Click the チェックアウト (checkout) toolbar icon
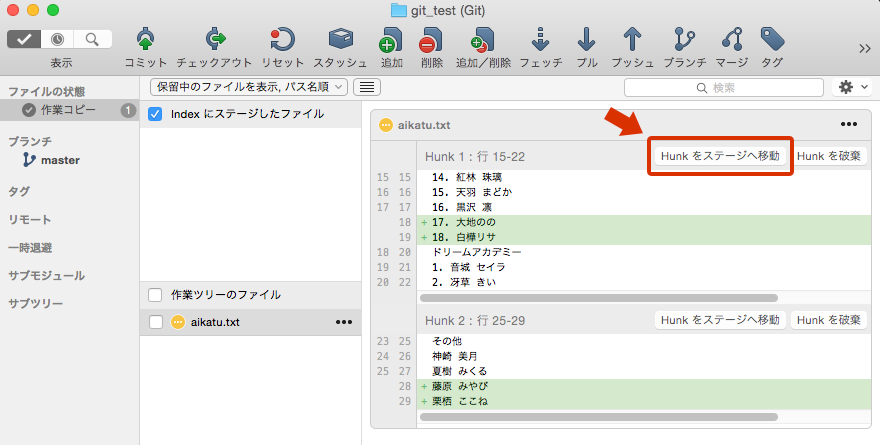The height and width of the screenshot is (445, 880). (x=215, y=39)
